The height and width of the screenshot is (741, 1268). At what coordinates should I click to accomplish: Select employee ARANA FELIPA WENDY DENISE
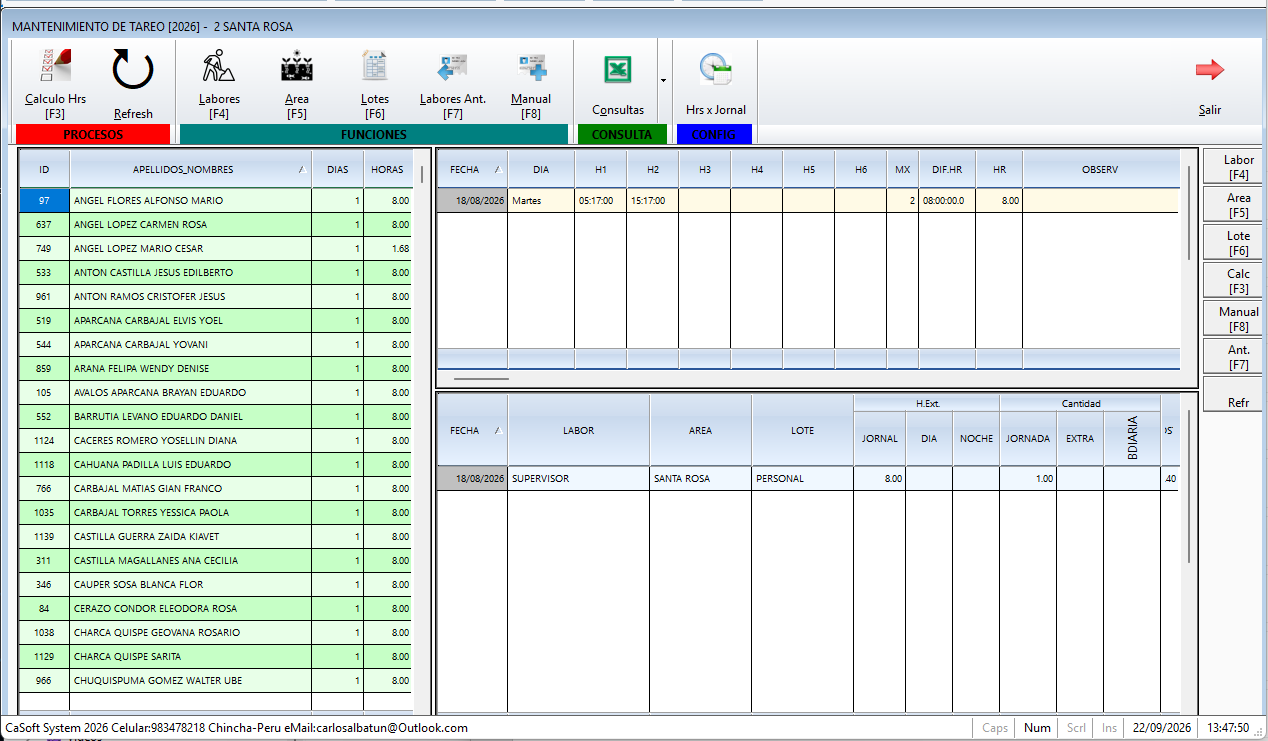coord(215,368)
